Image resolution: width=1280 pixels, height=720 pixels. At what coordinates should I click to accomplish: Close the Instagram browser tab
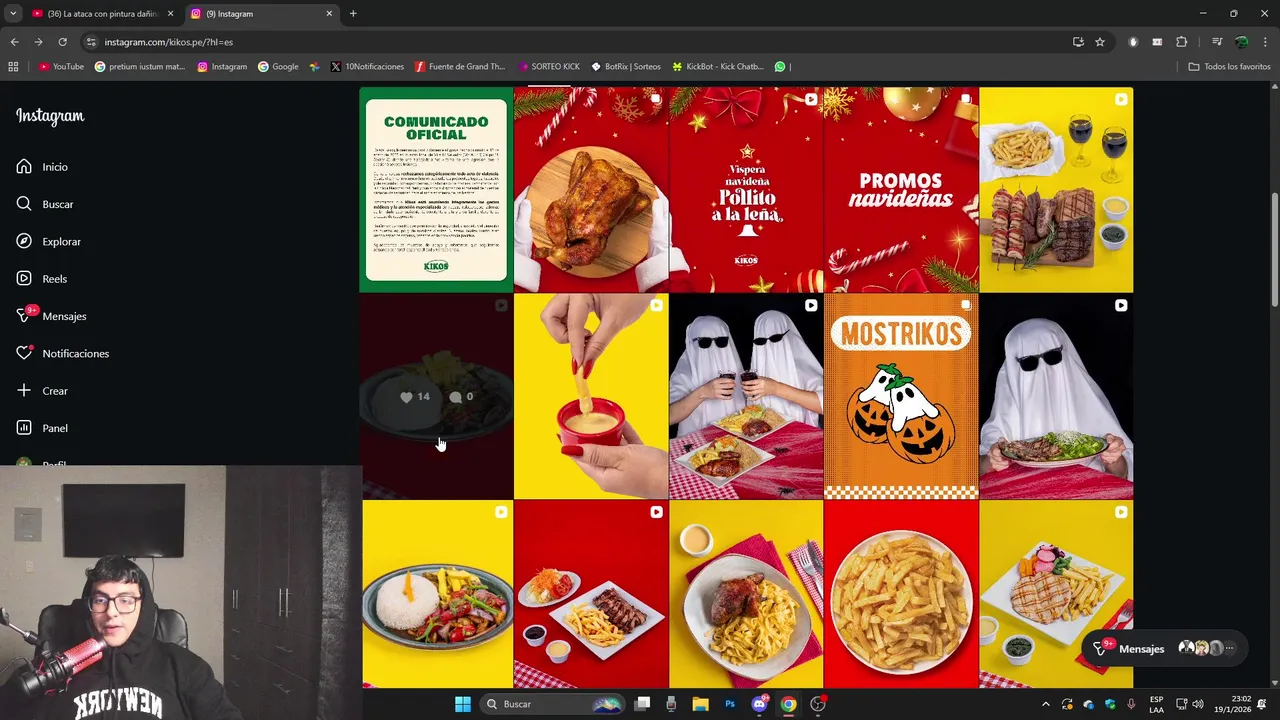(329, 14)
